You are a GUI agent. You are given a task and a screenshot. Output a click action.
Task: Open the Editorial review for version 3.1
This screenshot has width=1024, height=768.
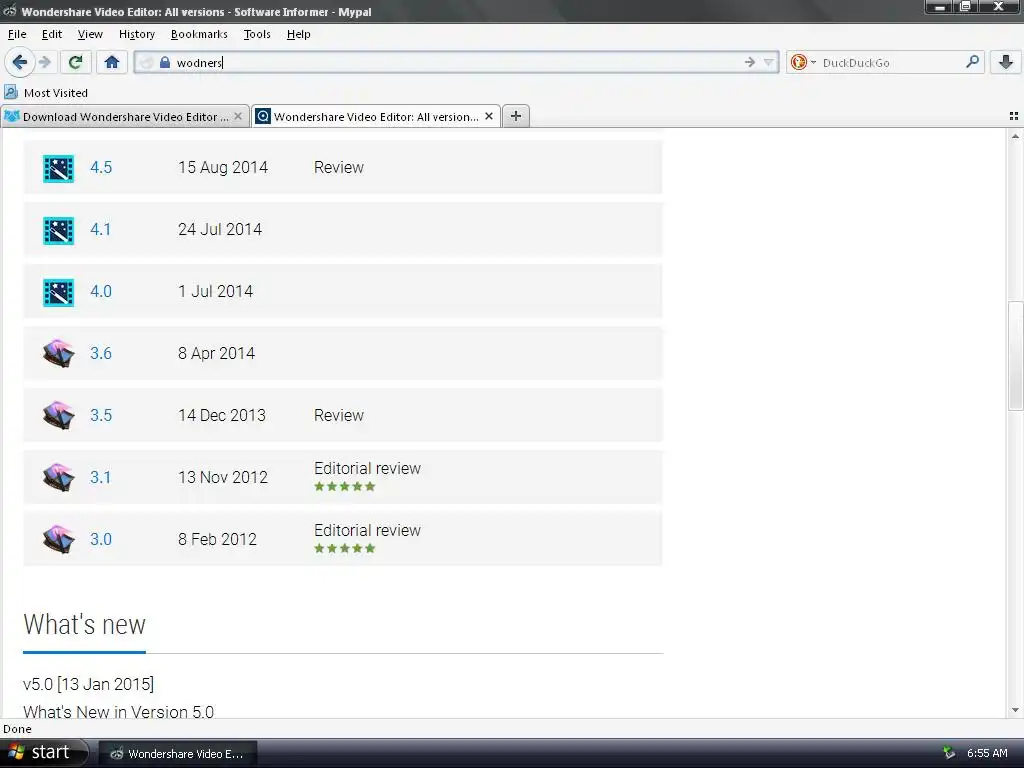368,468
